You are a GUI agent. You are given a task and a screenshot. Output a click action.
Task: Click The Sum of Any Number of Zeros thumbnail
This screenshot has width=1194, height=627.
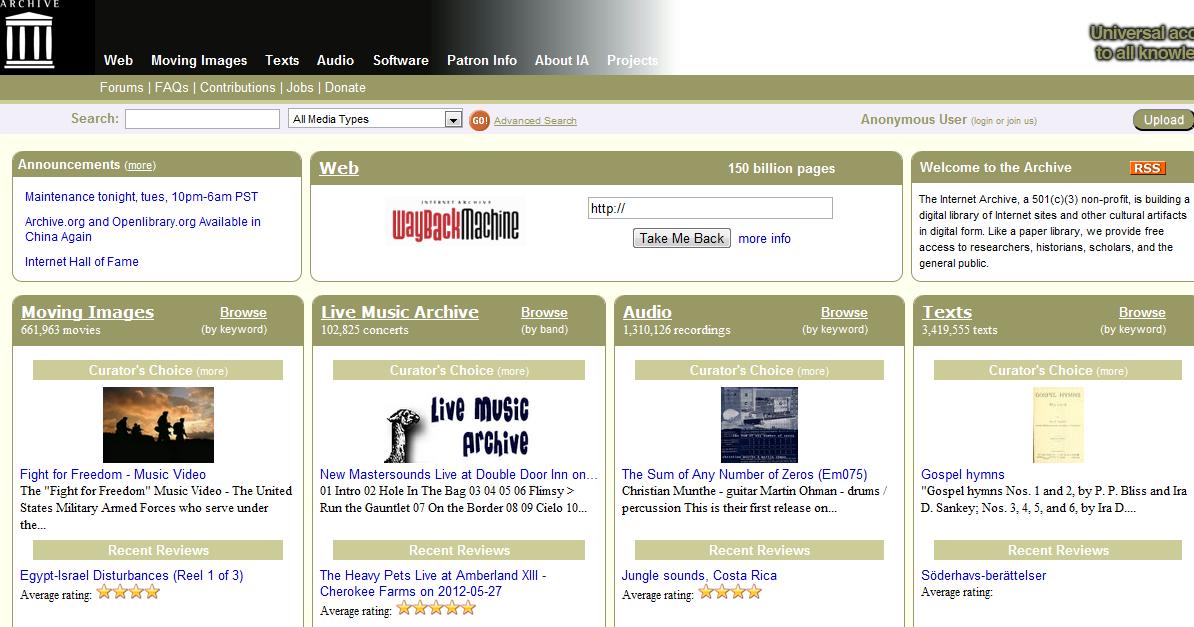click(x=759, y=424)
